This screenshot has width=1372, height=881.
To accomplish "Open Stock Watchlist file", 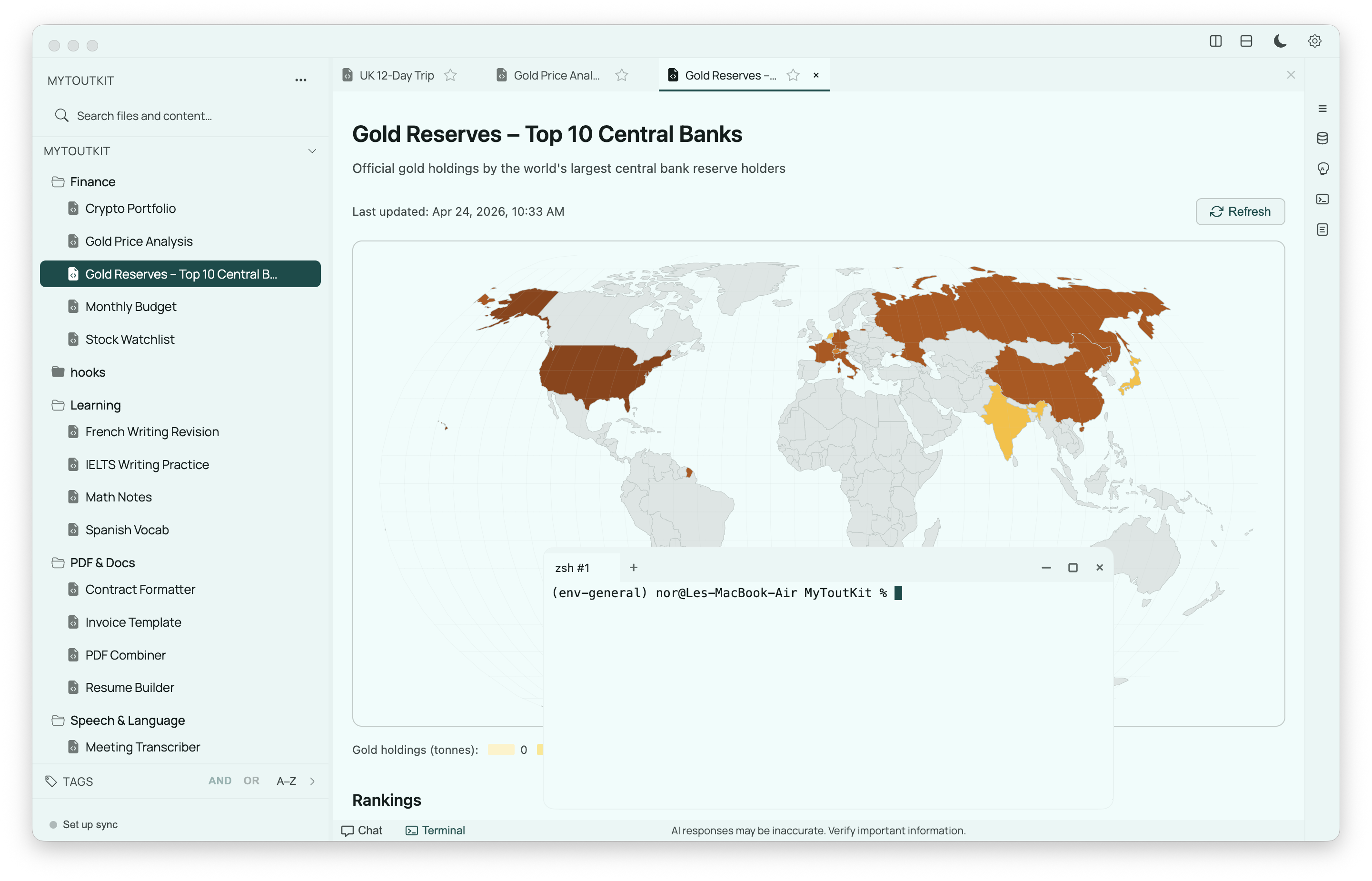I will pyautogui.click(x=130, y=339).
